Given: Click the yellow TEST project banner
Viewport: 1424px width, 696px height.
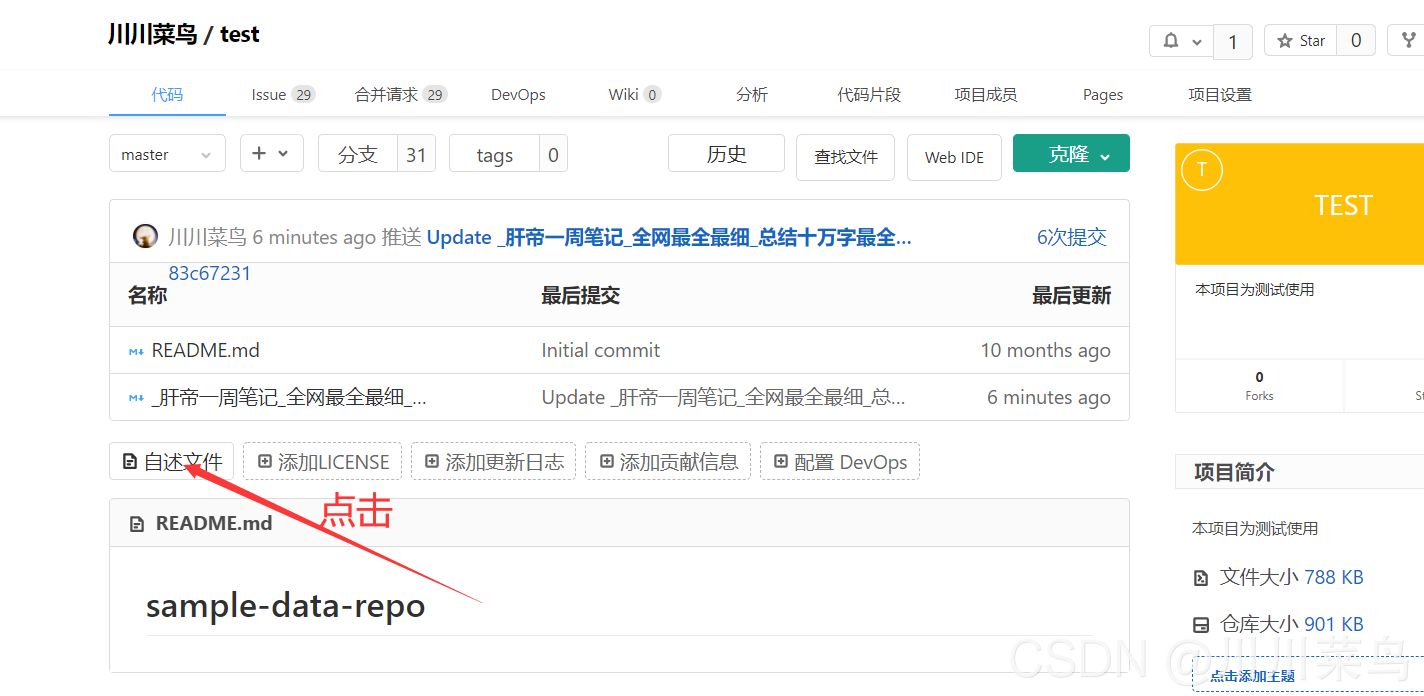Looking at the screenshot, I should coord(1342,205).
